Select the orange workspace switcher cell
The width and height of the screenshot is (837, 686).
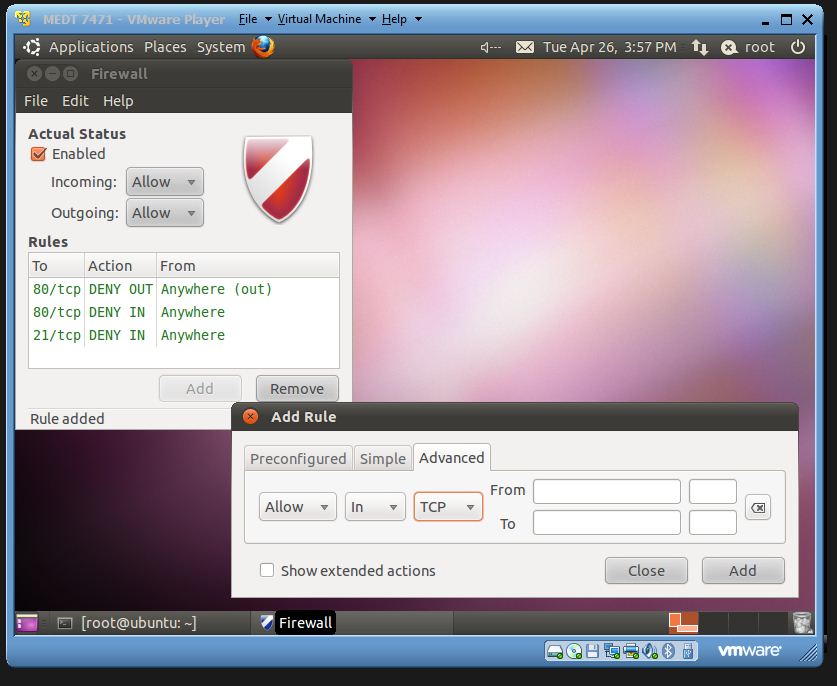[683, 622]
